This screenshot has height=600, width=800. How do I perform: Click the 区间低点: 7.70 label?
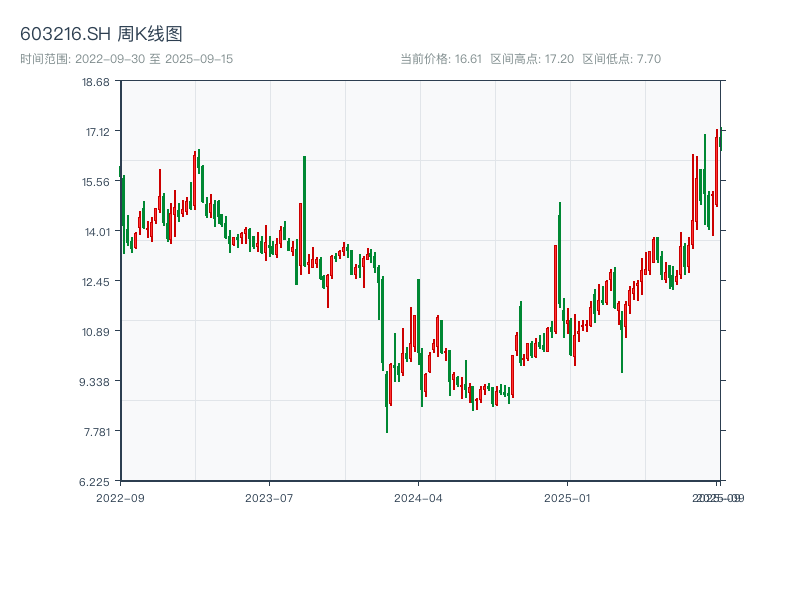click(621, 59)
